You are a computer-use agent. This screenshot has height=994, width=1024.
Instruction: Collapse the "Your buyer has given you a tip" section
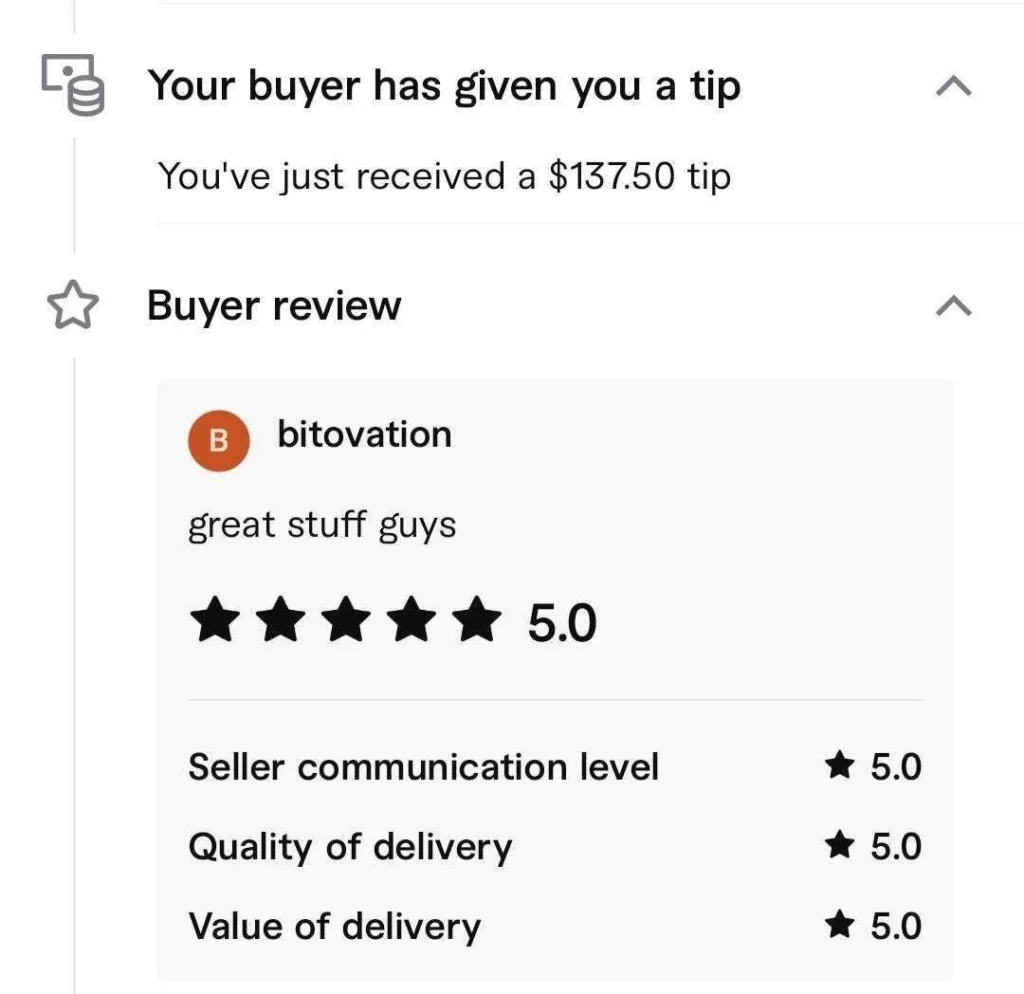(x=953, y=87)
